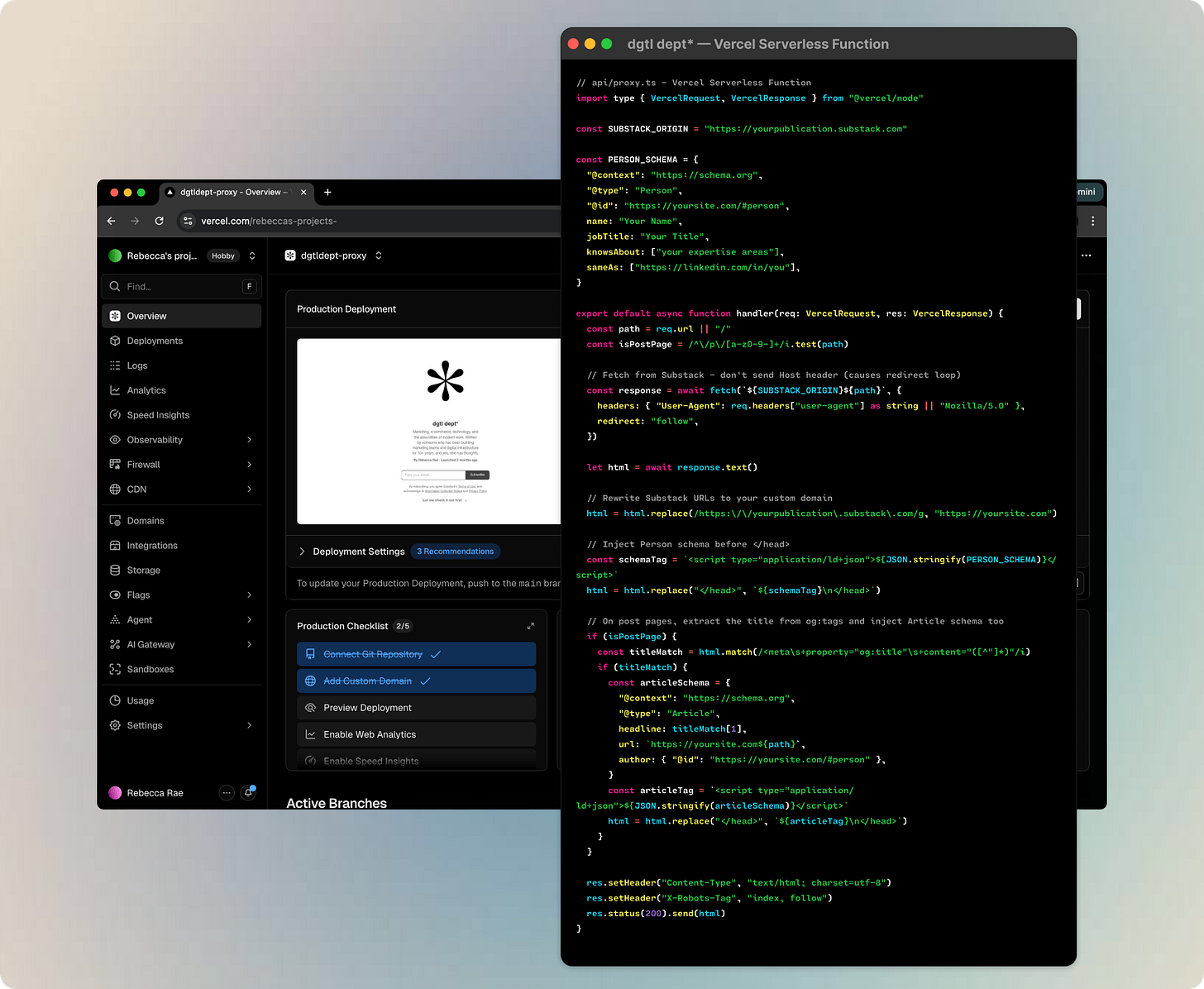Click the Sandboxes icon in sidebar

click(x=115, y=670)
